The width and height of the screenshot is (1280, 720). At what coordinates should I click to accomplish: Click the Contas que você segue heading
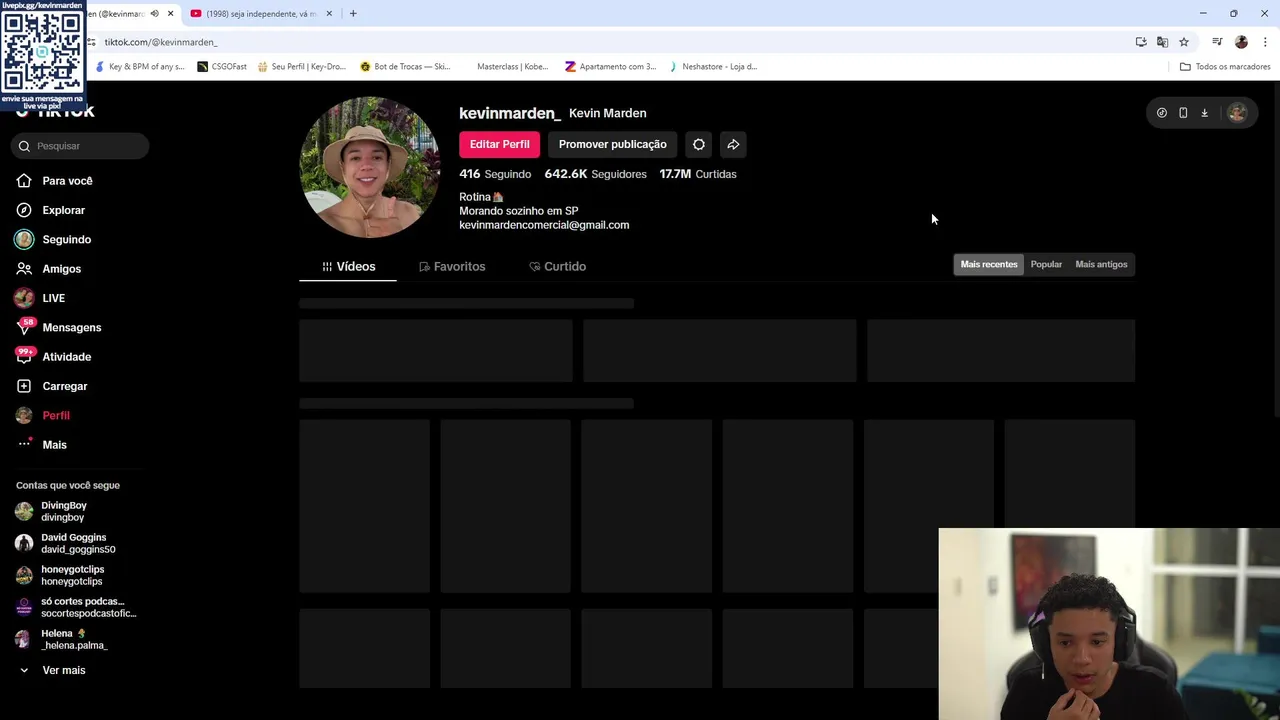pyautogui.click(x=68, y=486)
